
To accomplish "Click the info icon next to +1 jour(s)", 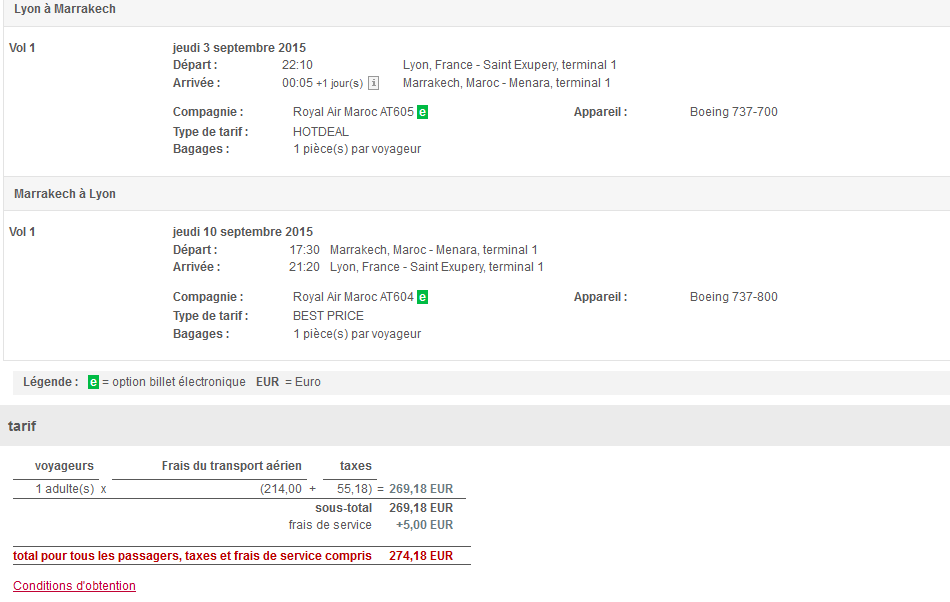I will coord(373,83).
